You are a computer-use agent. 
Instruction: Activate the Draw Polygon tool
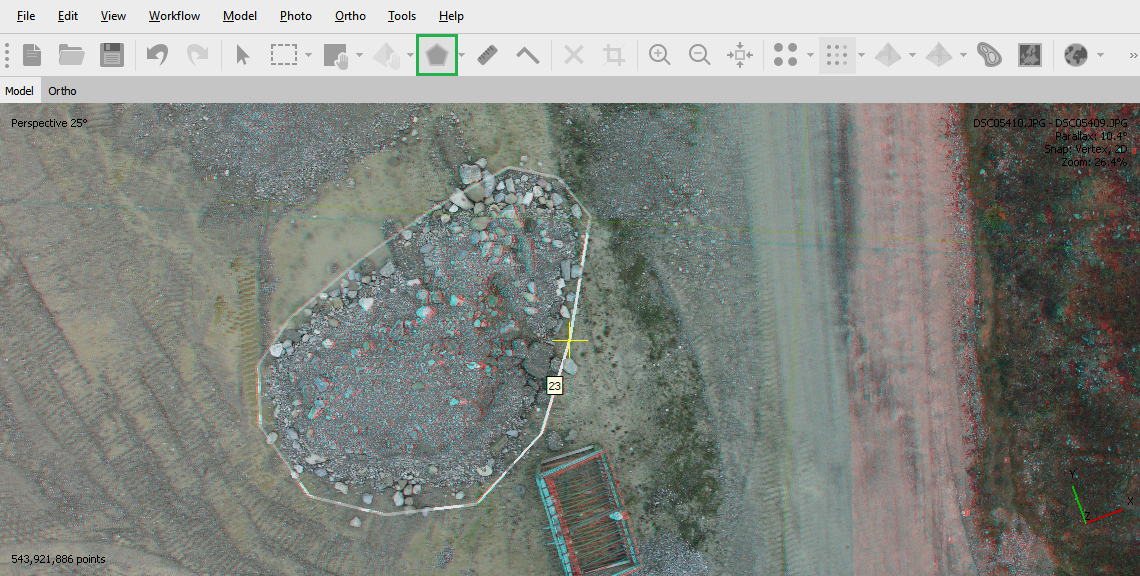click(436, 55)
